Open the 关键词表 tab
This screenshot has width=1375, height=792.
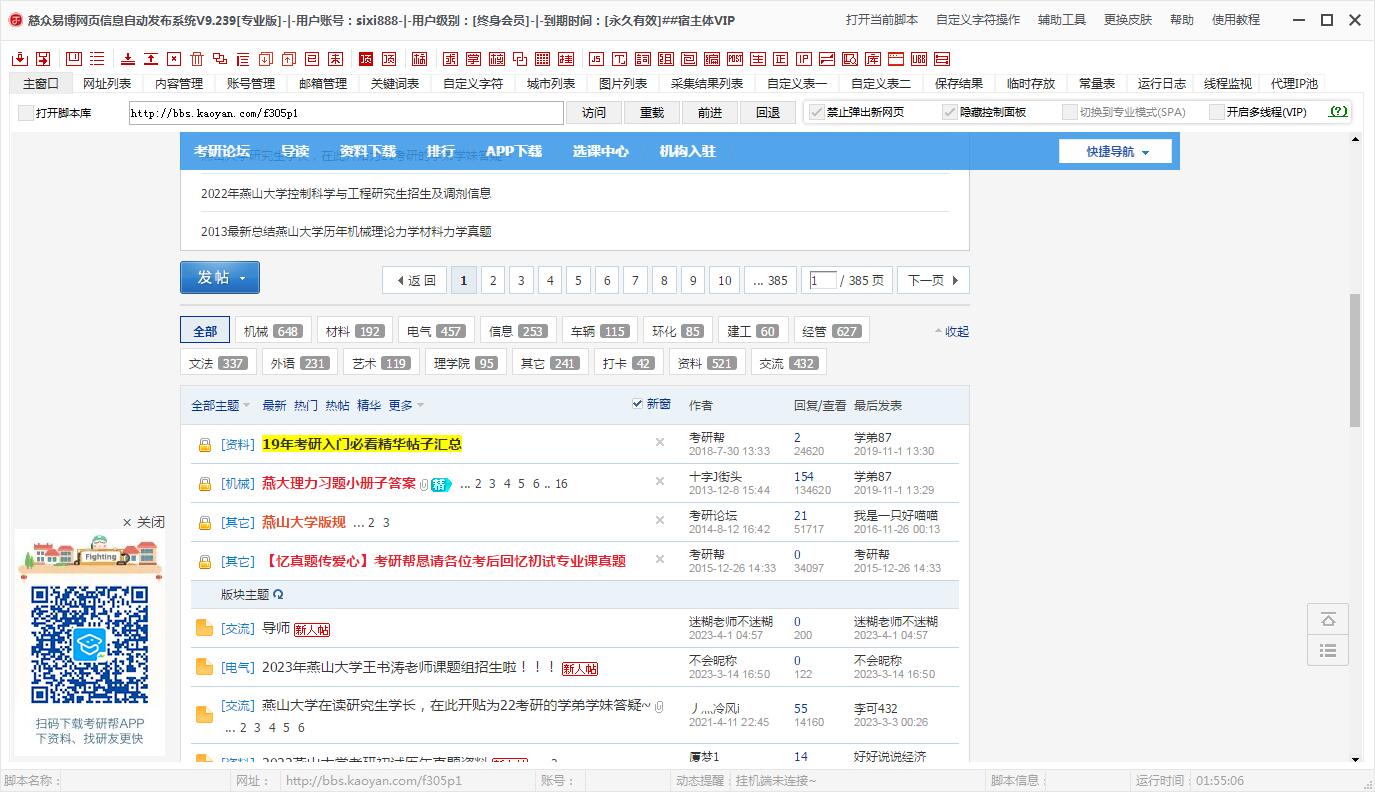point(395,84)
